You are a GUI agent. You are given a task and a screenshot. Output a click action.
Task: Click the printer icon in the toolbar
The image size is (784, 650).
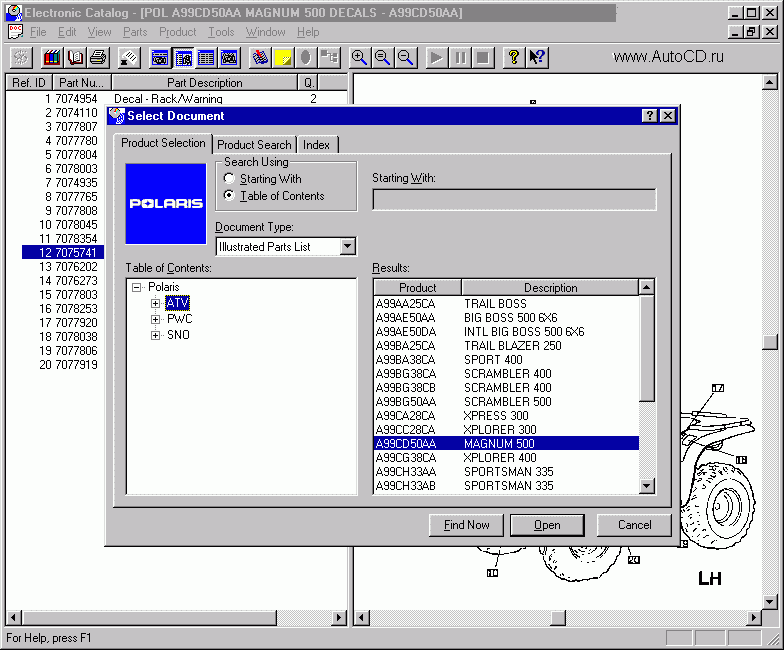(x=98, y=58)
